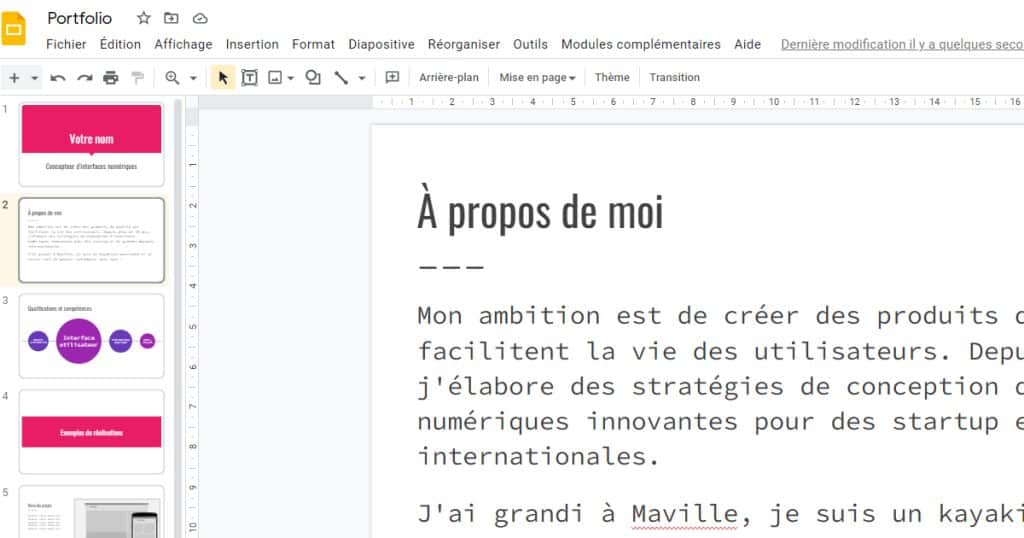Insert an image with the image icon
The image size is (1024, 538).
pyautogui.click(x=275, y=78)
